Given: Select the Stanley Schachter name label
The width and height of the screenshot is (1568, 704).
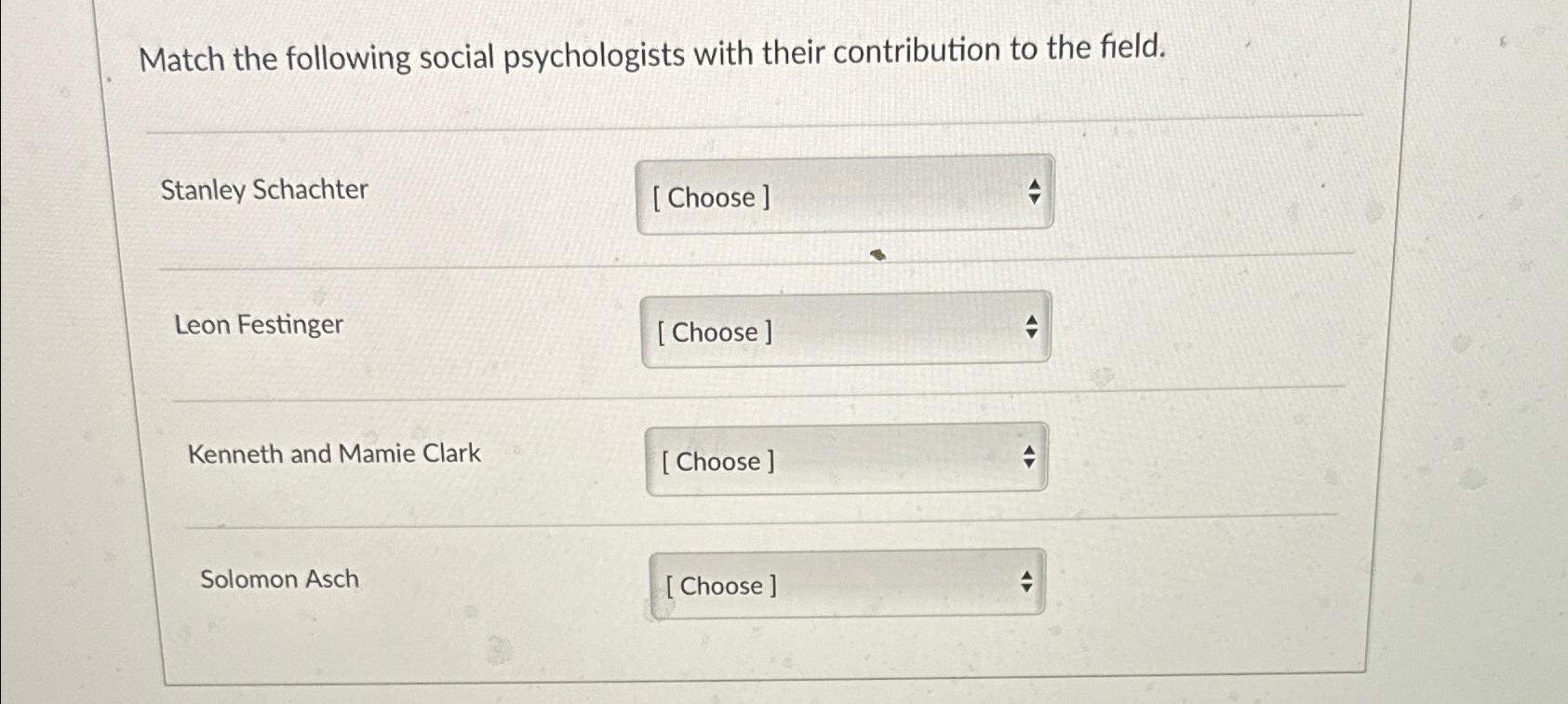Looking at the screenshot, I should coord(264,190).
